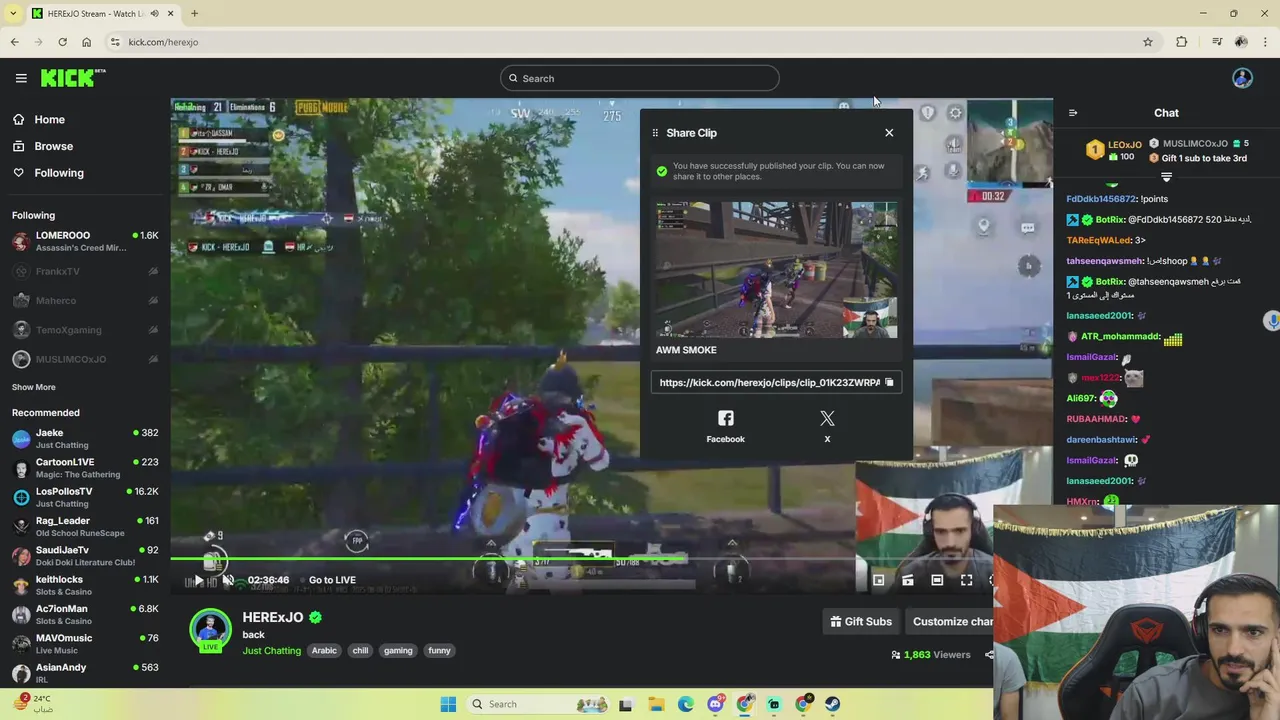Viewport: 1280px width, 720px height.
Task: Share the clip on X
Action: tap(827, 426)
